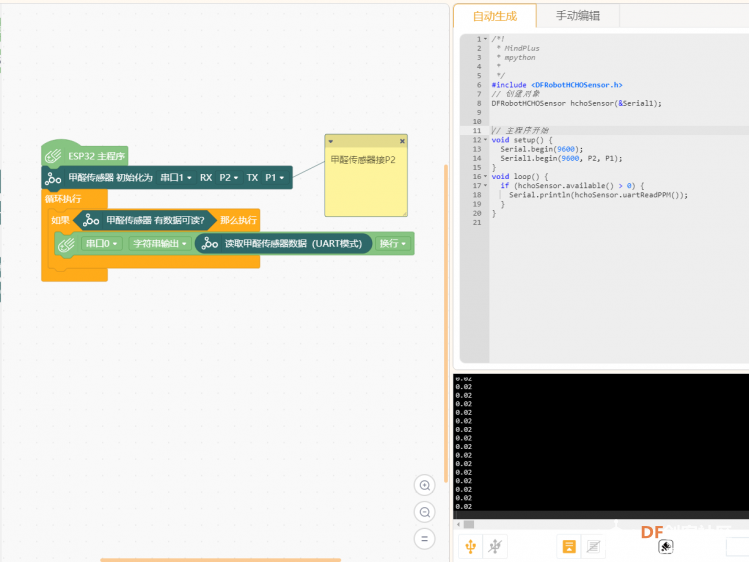Select the 读取甲醛传感器数据 block
The image size is (749, 562).
[284, 244]
